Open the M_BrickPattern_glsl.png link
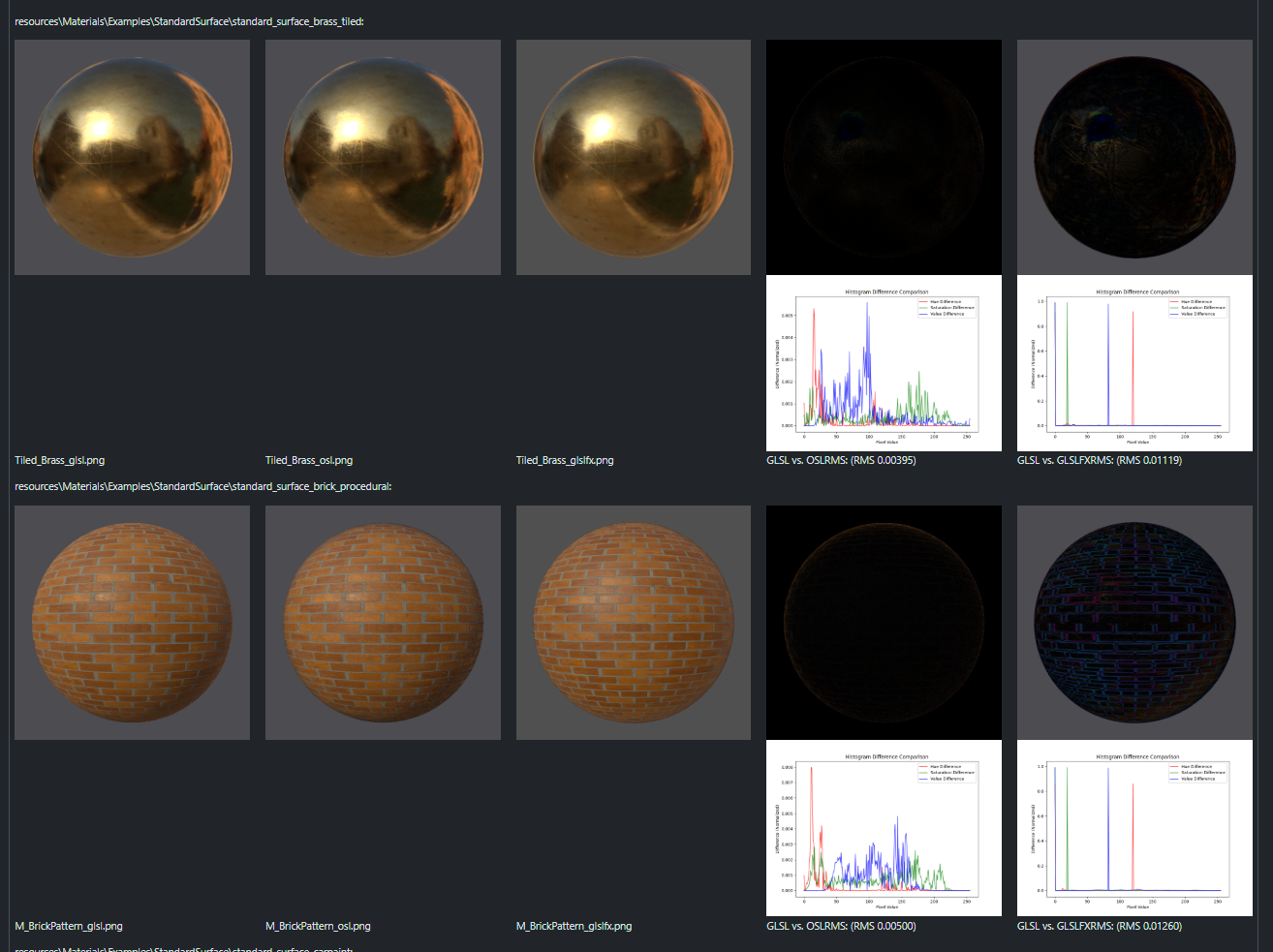Image resolution: width=1273 pixels, height=952 pixels. click(x=66, y=926)
